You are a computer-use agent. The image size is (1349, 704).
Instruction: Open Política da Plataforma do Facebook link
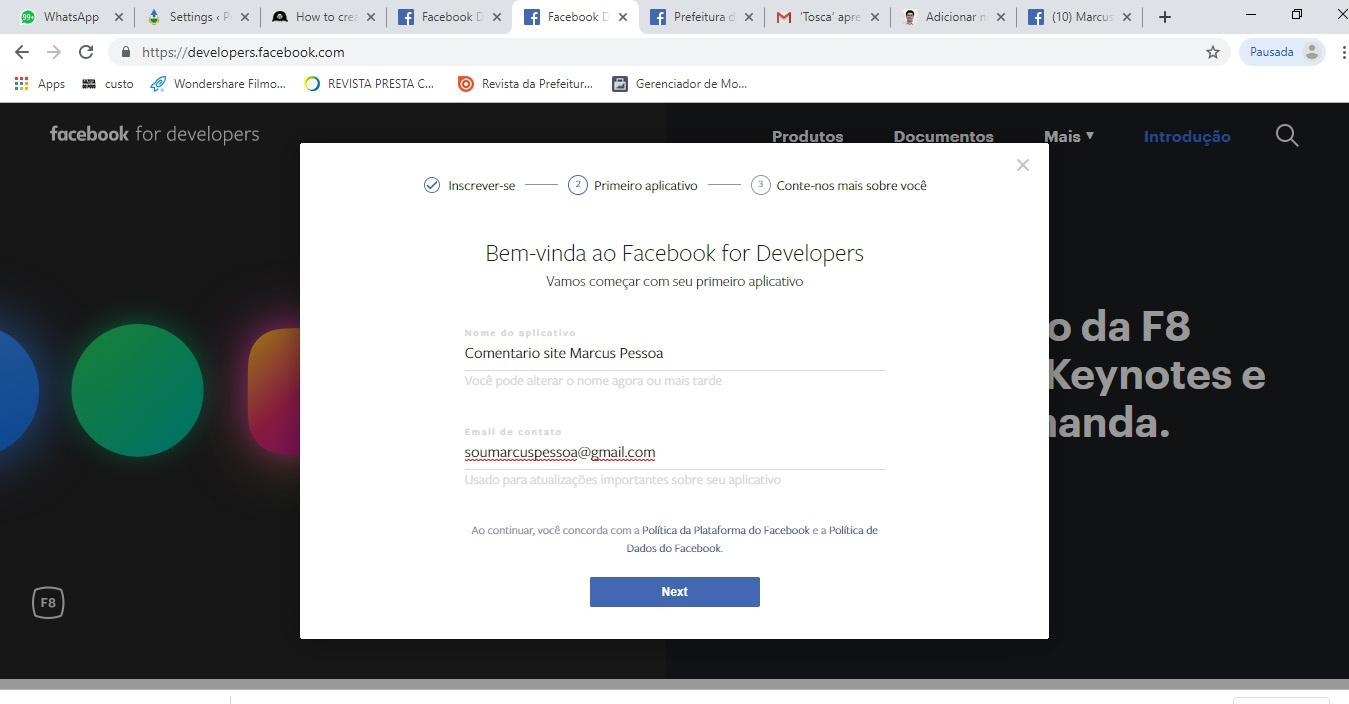[726, 530]
